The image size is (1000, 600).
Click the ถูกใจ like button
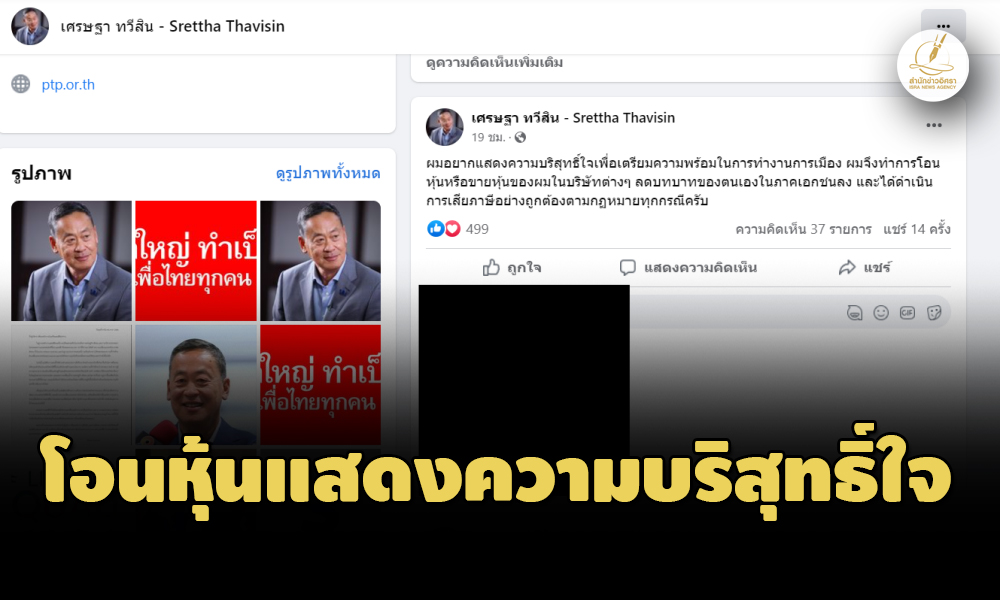512,268
